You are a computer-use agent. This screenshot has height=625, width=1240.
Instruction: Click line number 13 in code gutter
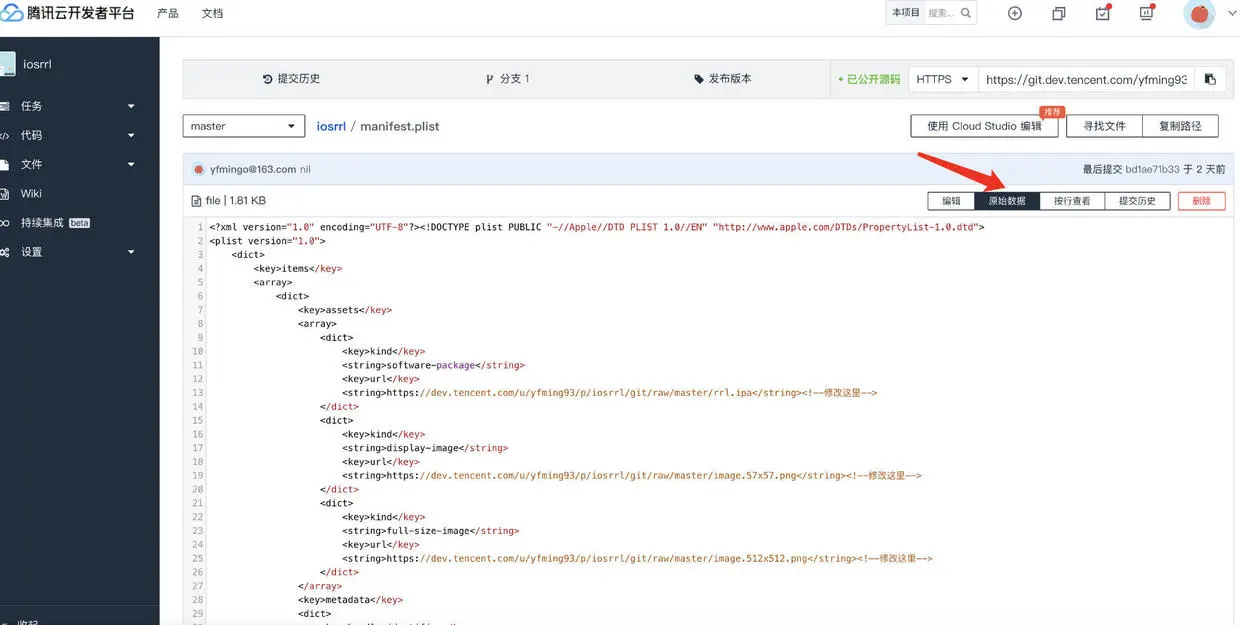(x=198, y=393)
